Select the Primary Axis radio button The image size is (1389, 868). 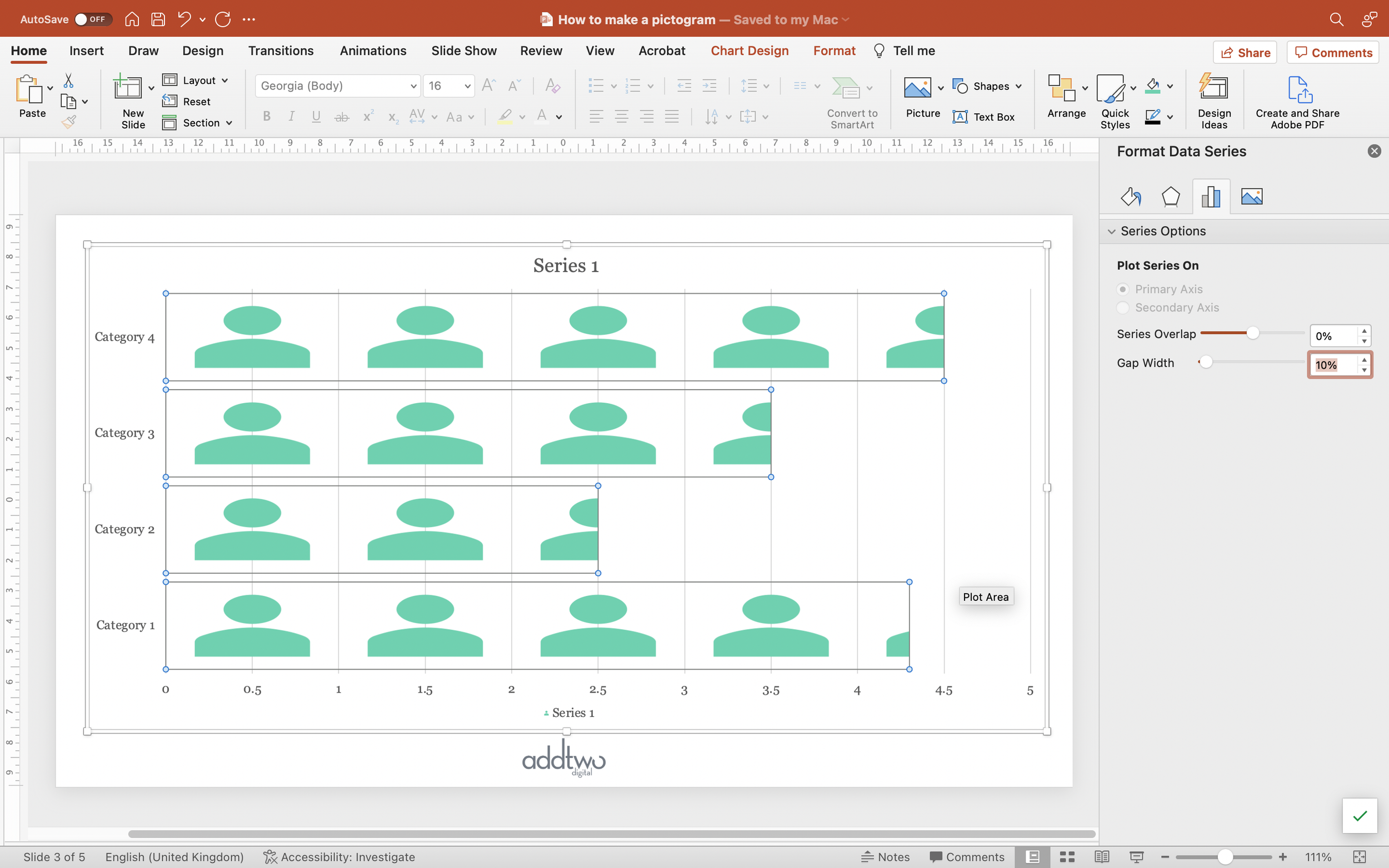pos(1122,289)
